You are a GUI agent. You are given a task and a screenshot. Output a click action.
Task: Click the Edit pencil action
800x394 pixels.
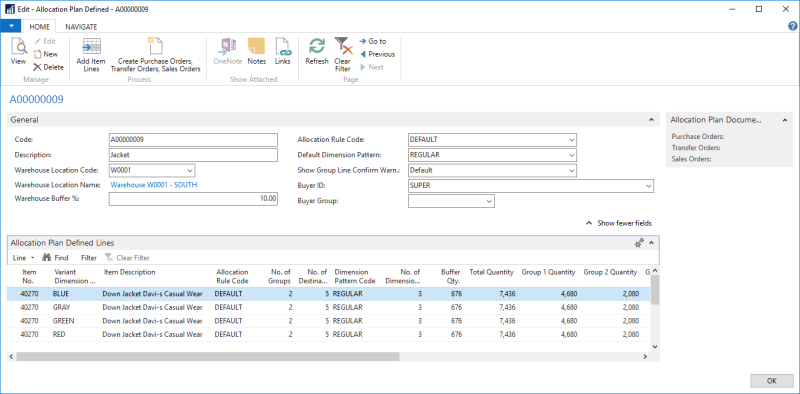click(45, 41)
